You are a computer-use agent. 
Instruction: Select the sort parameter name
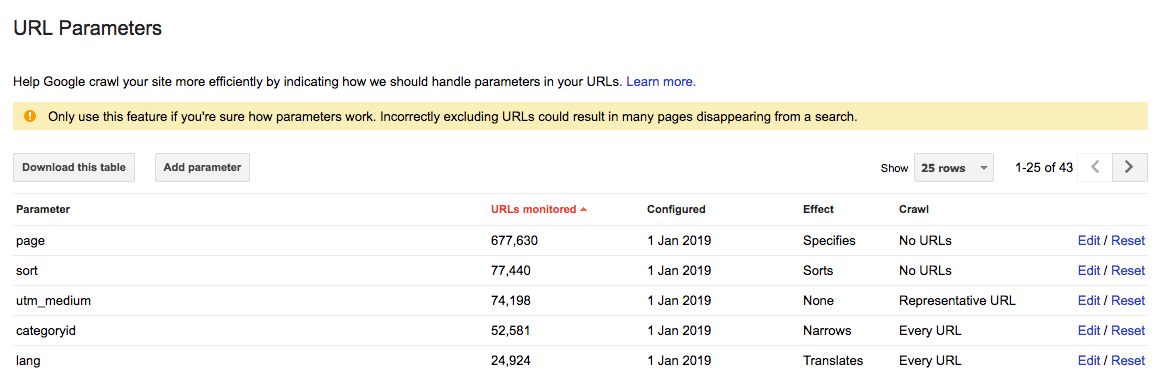[26, 271]
